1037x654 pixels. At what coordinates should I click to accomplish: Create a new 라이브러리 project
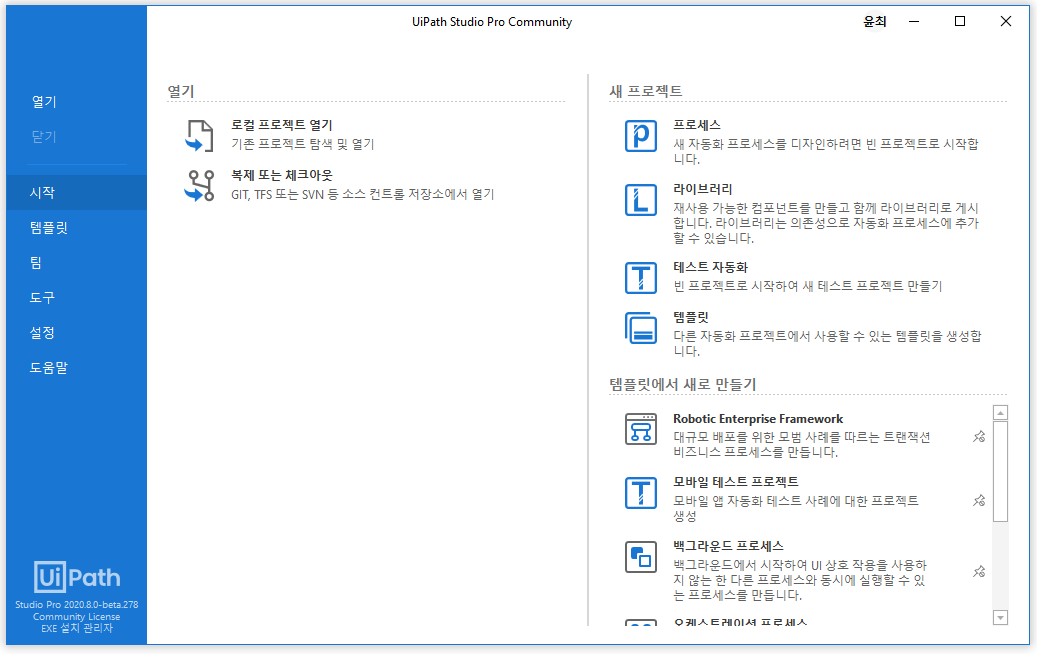(x=703, y=189)
